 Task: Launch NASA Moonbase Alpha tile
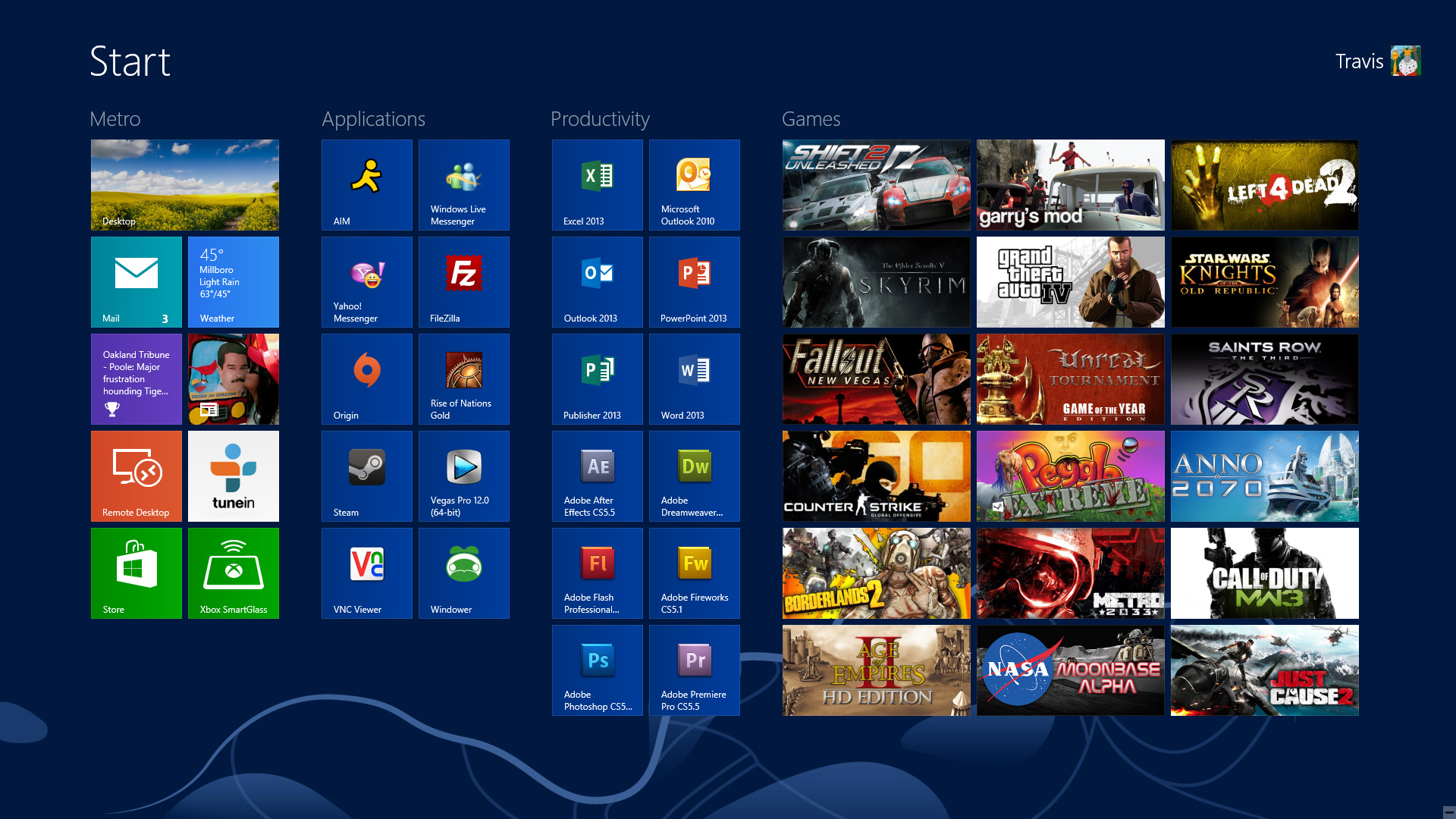coord(1071,670)
